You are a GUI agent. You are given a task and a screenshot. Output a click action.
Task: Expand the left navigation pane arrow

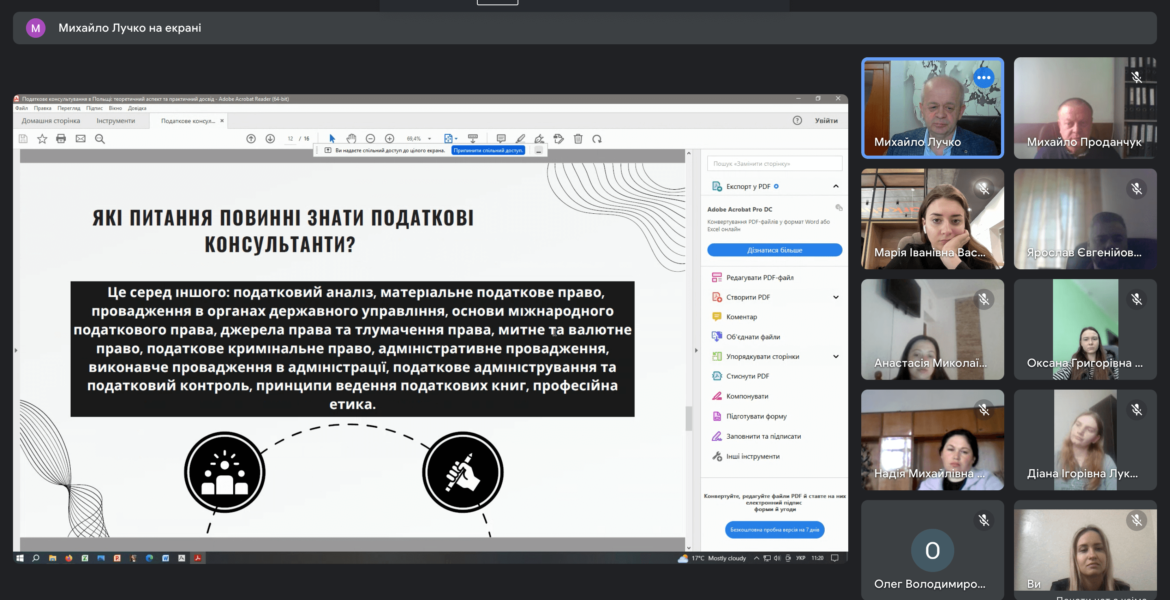(x=16, y=350)
